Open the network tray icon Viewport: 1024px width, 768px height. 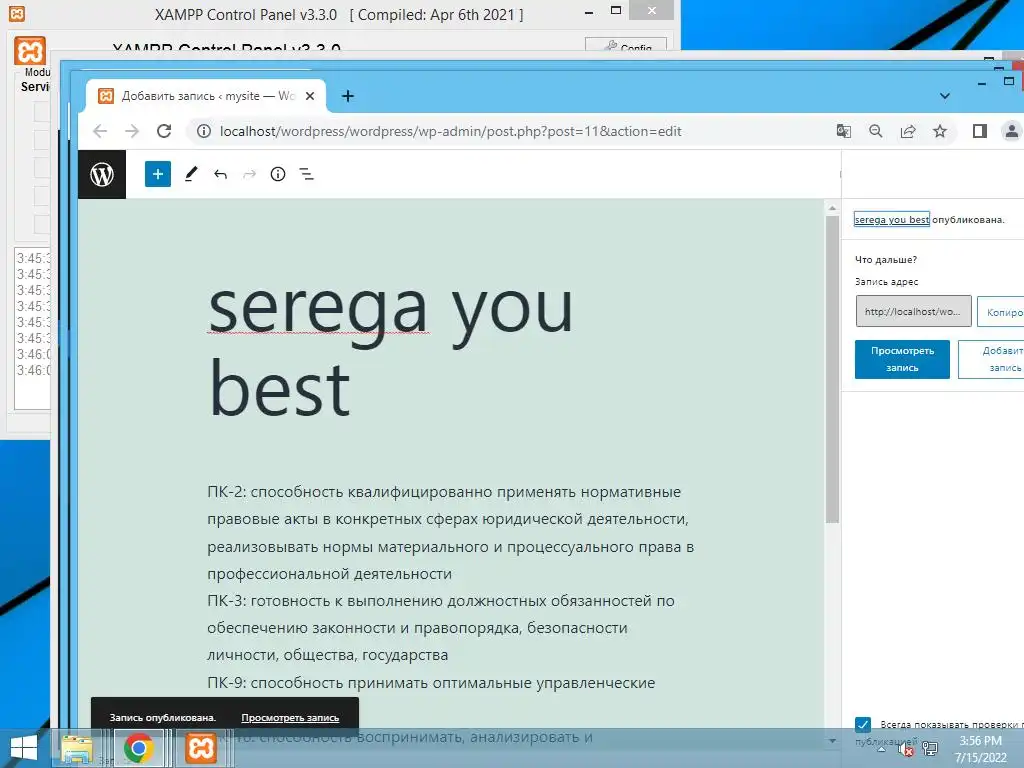tap(930, 748)
